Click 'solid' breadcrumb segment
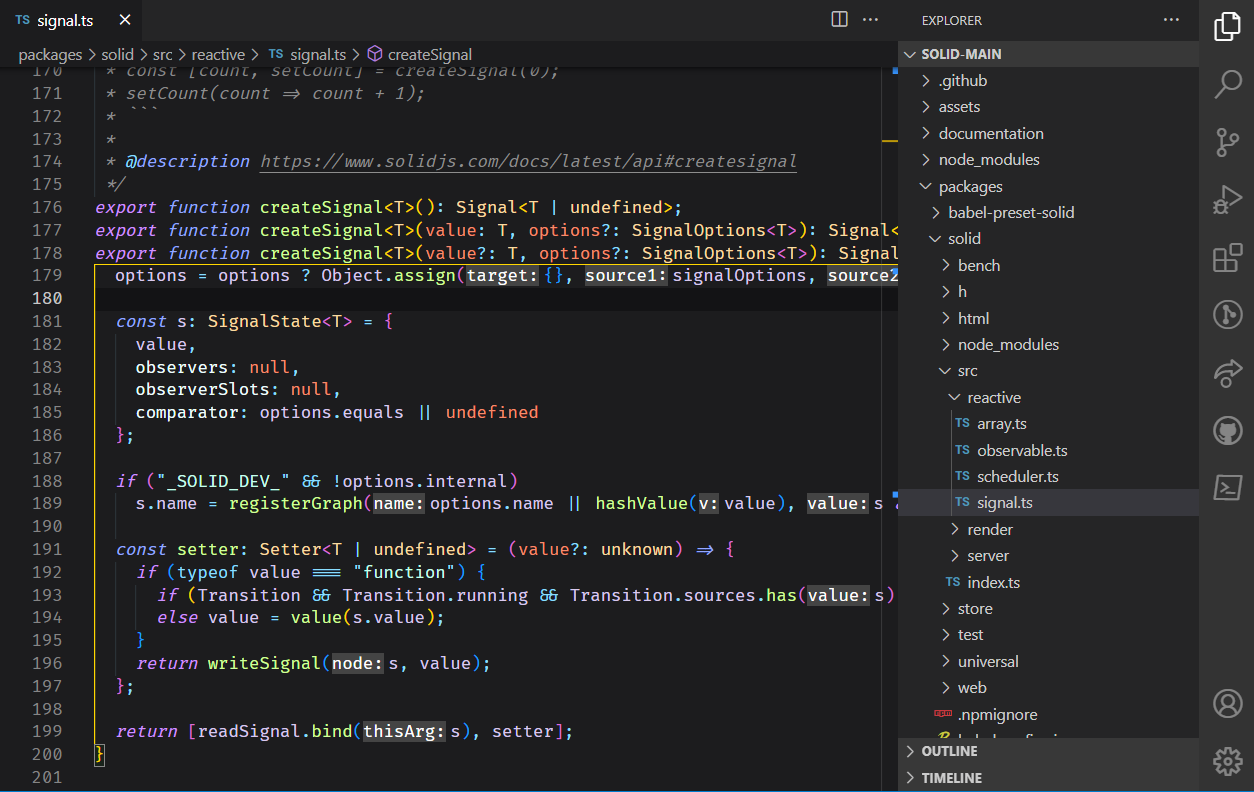 pyautogui.click(x=117, y=54)
